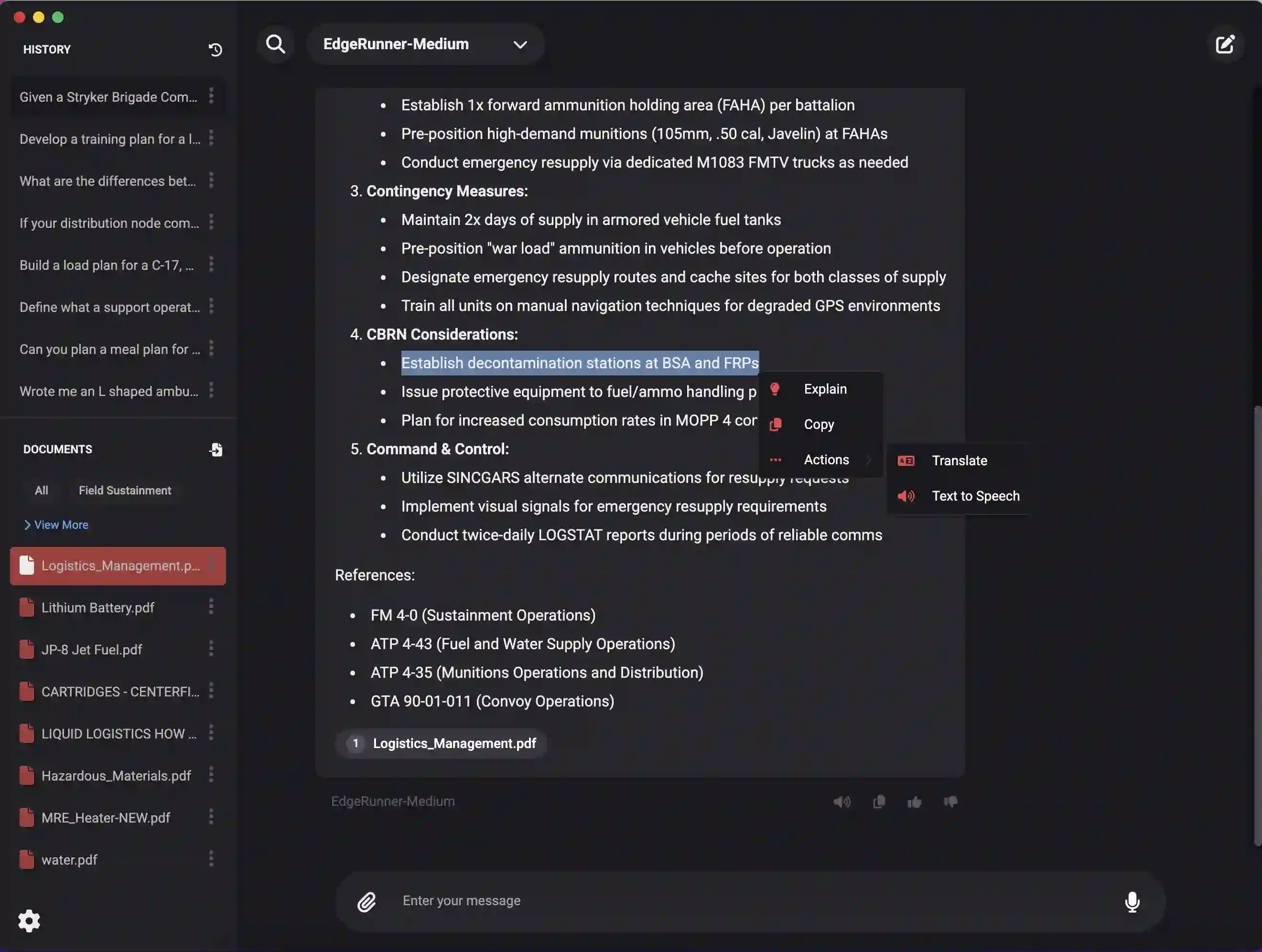Activate the microphone voice input
1262x952 pixels.
(x=1132, y=901)
